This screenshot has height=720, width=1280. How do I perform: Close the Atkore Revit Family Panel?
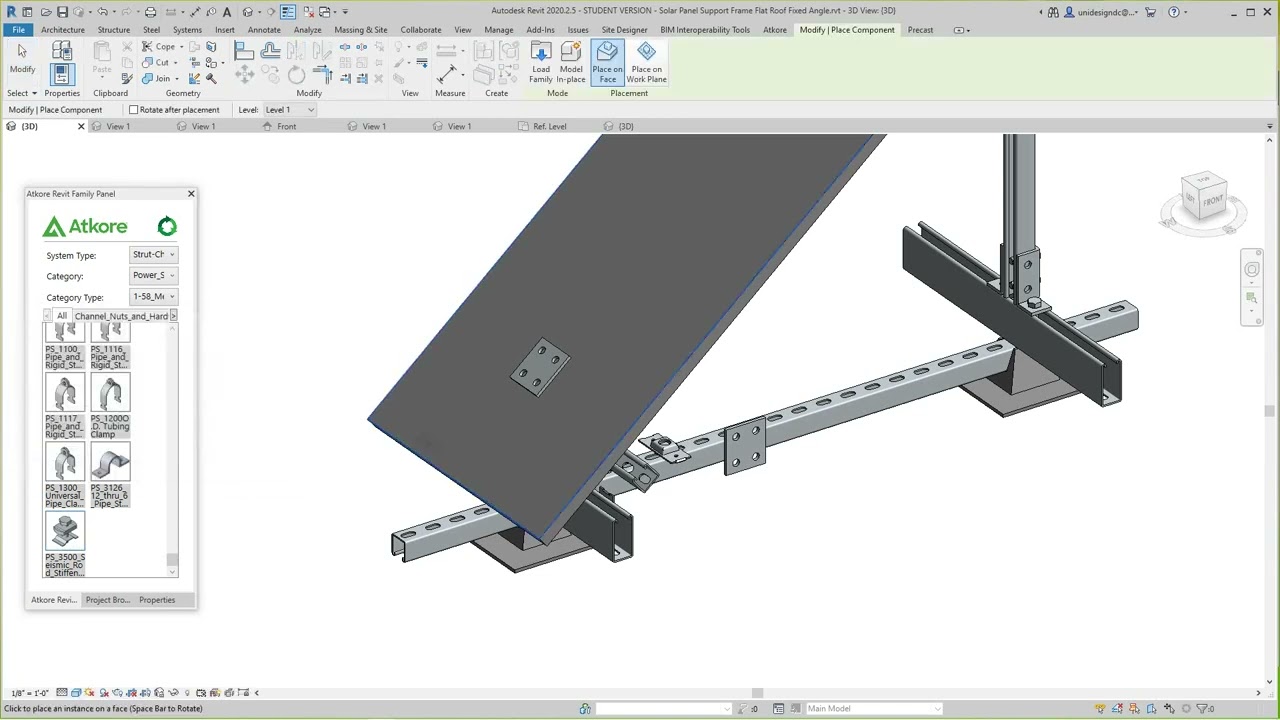[191, 194]
